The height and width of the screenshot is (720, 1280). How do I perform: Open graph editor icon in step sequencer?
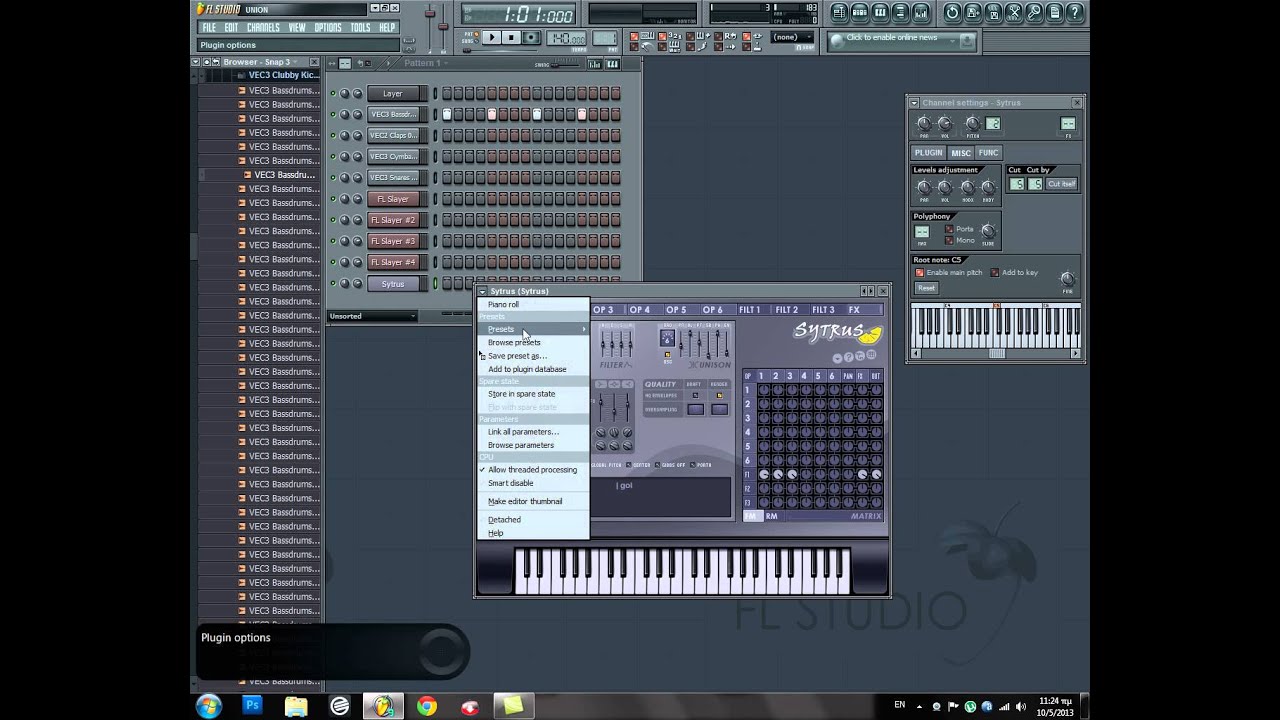tap(594, 64)
